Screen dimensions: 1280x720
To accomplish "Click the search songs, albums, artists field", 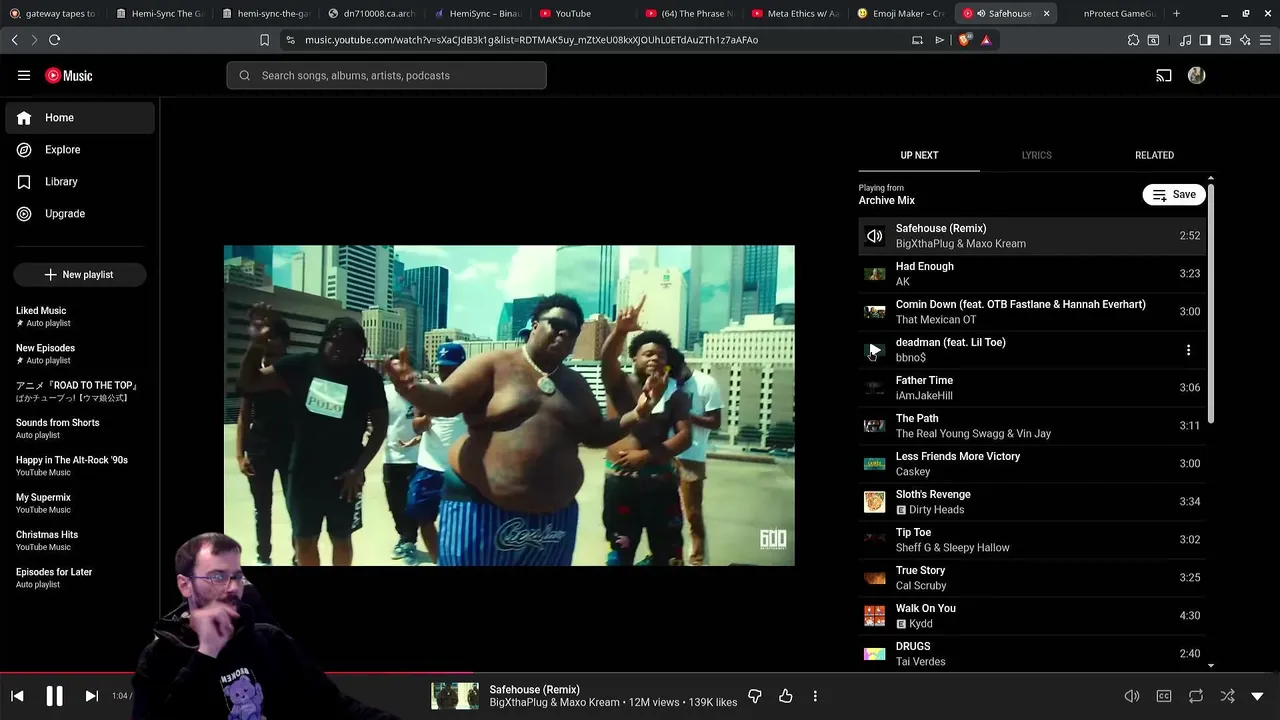I will [x=386, y=75].
